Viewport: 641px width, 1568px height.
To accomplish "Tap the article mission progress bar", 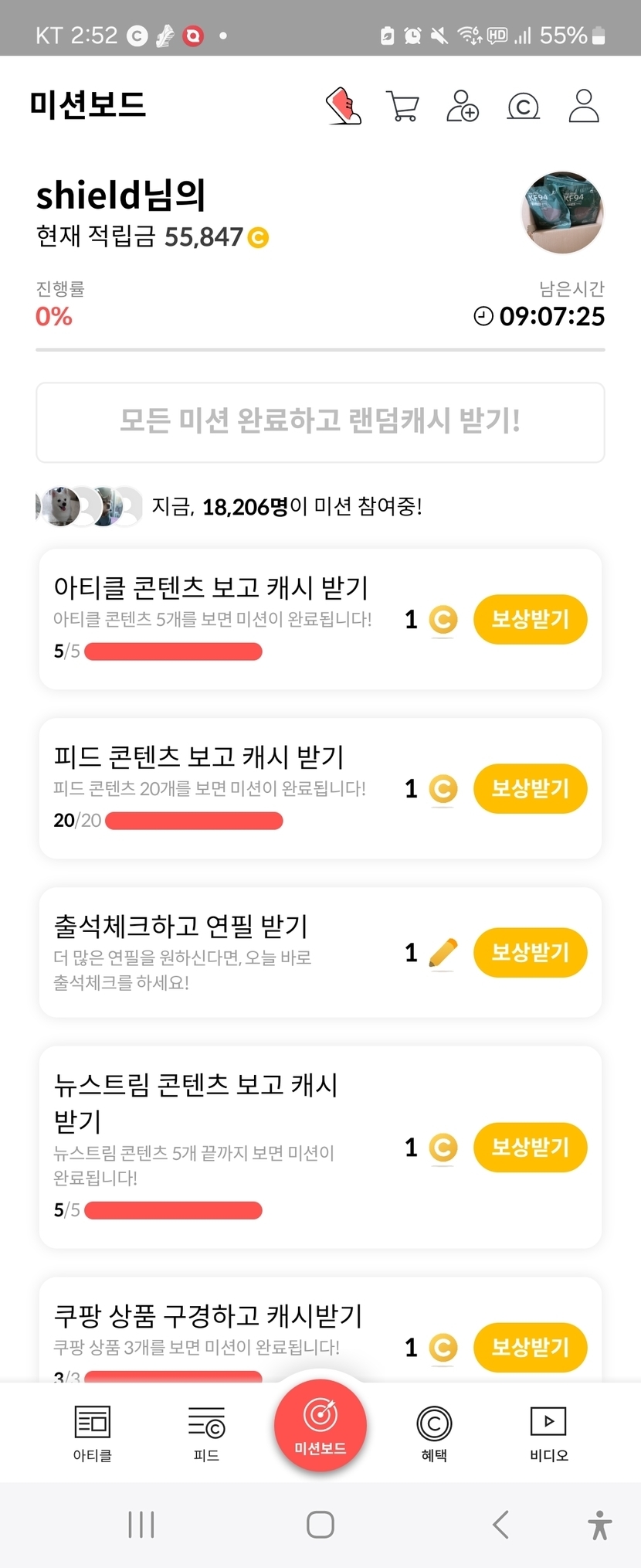I will click(173, 651).
